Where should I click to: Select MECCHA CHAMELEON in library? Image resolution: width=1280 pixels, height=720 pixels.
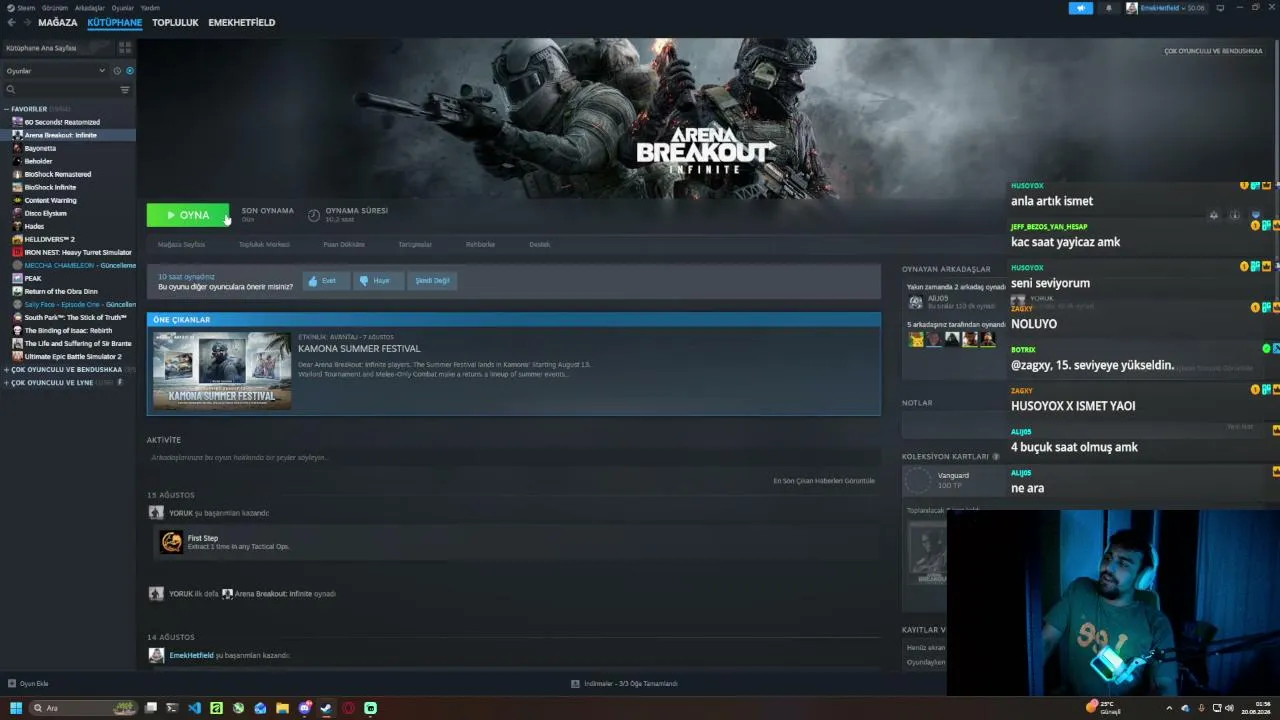pos(68,265)
